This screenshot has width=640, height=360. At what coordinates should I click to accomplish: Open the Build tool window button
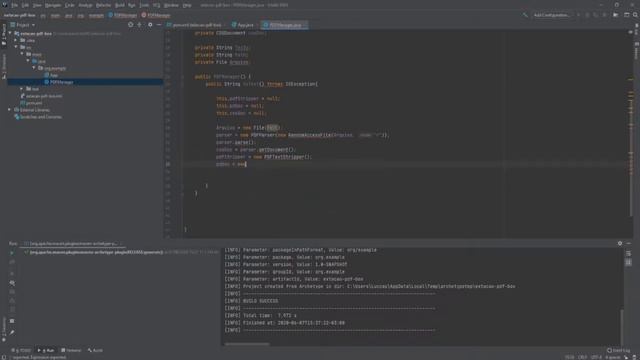point(95,350)
